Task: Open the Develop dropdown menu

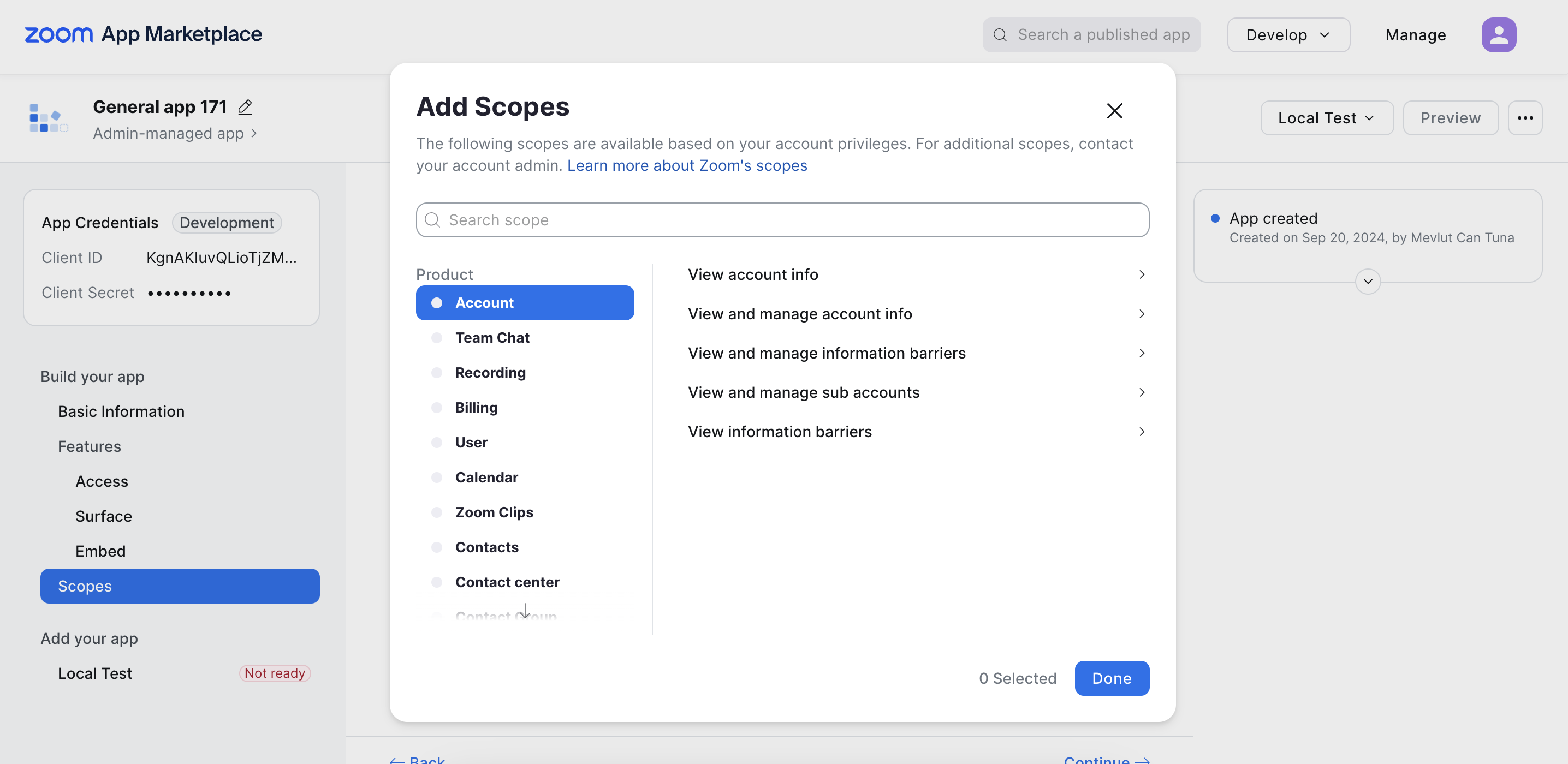Action: 1288,35
